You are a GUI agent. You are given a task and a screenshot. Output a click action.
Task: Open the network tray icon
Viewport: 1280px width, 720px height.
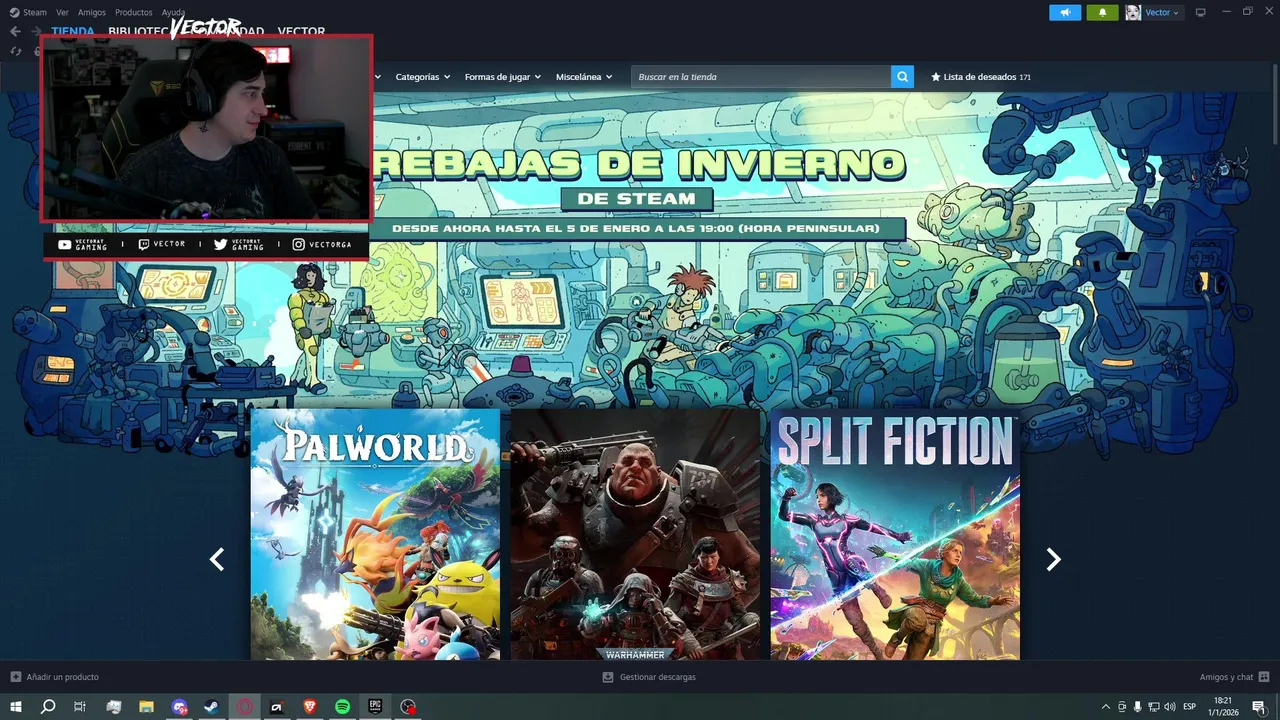[1154, 707]
